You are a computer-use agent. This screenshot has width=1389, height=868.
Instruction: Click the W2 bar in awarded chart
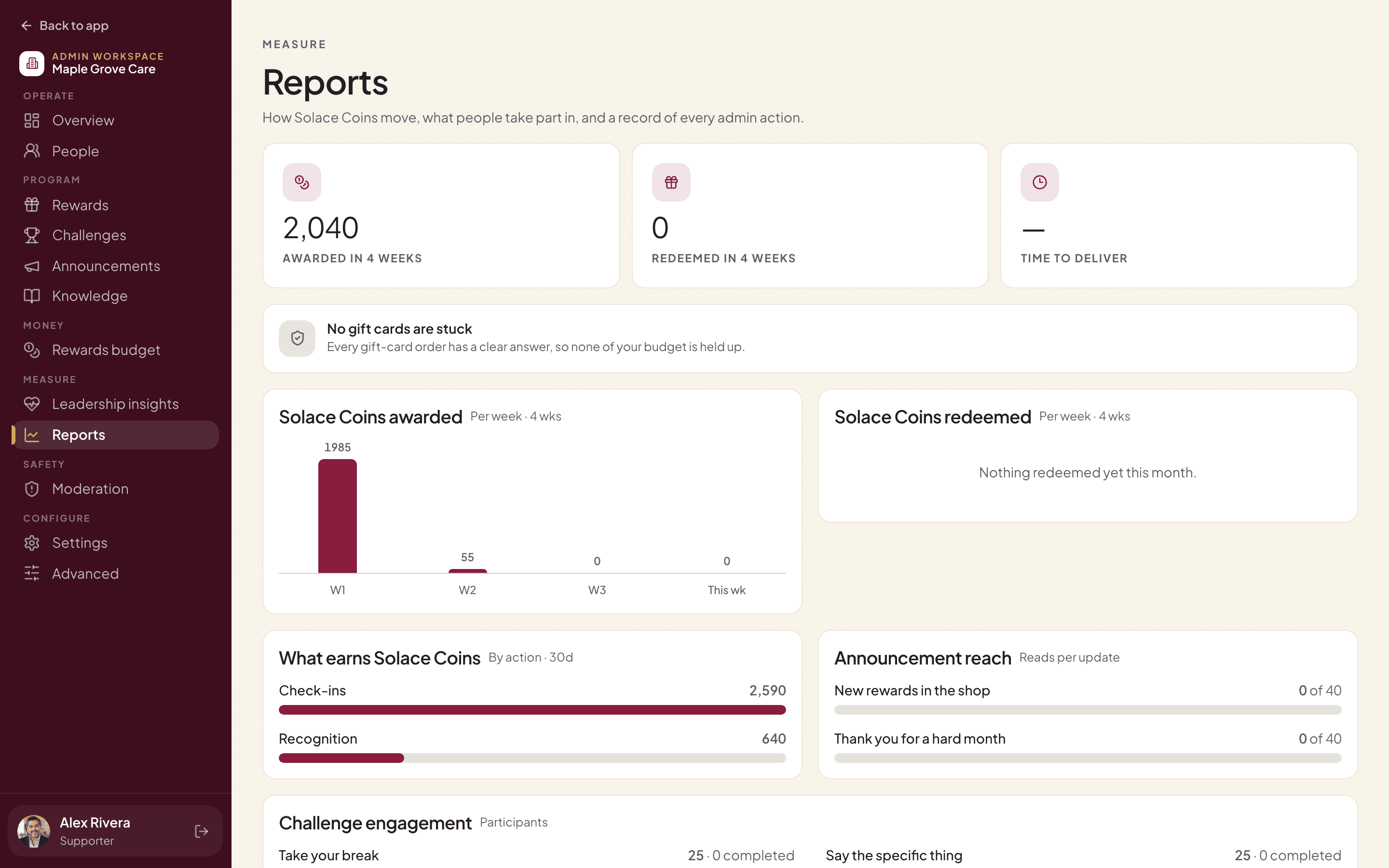click(467, 570)
